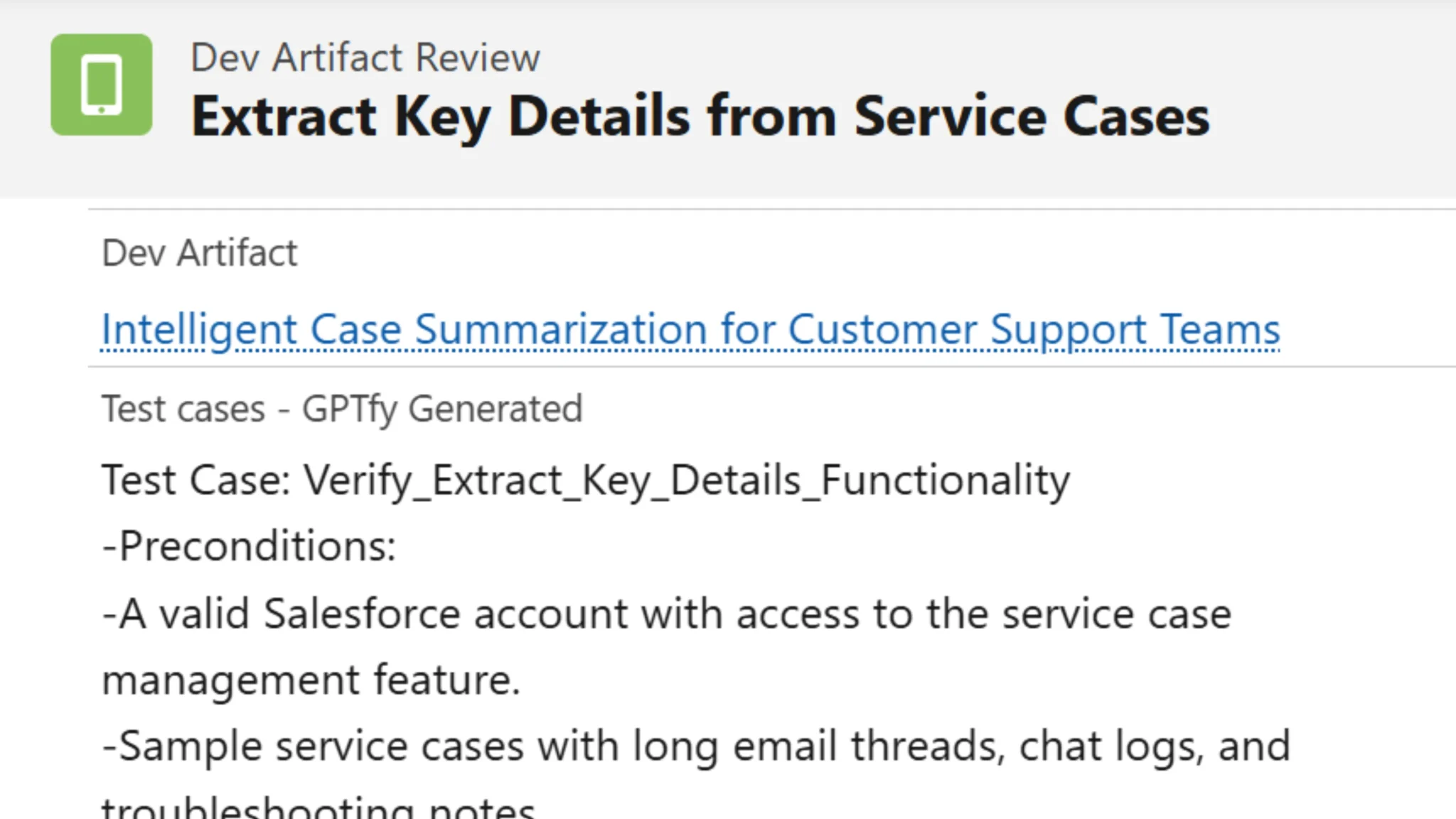Screen dimensions: 1456x819
Task: Click the phone symbol inside the green tile
Action: coord(101,83)
